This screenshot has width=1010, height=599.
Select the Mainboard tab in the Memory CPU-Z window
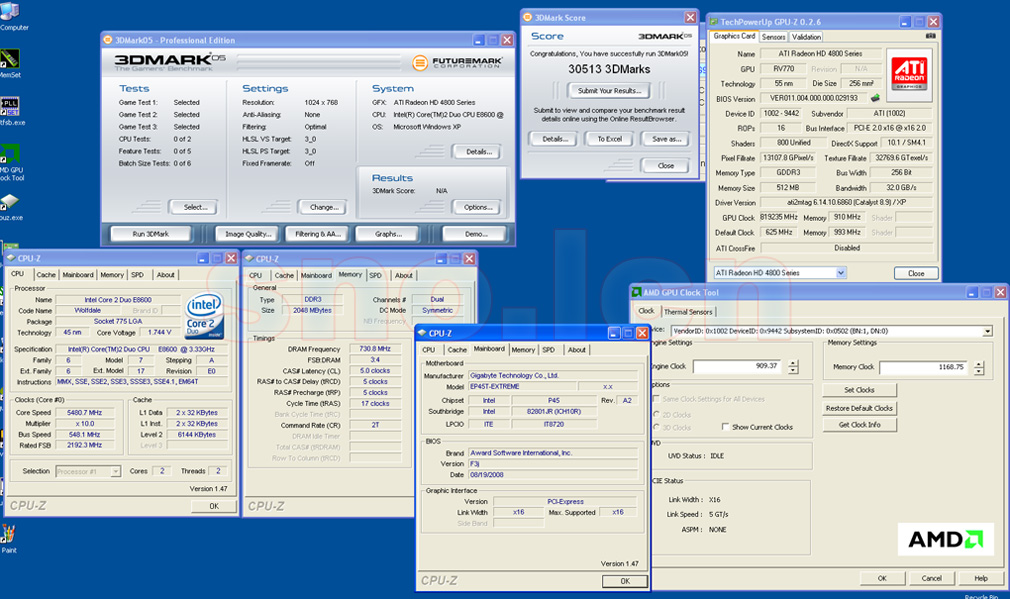tap(316, 275)
